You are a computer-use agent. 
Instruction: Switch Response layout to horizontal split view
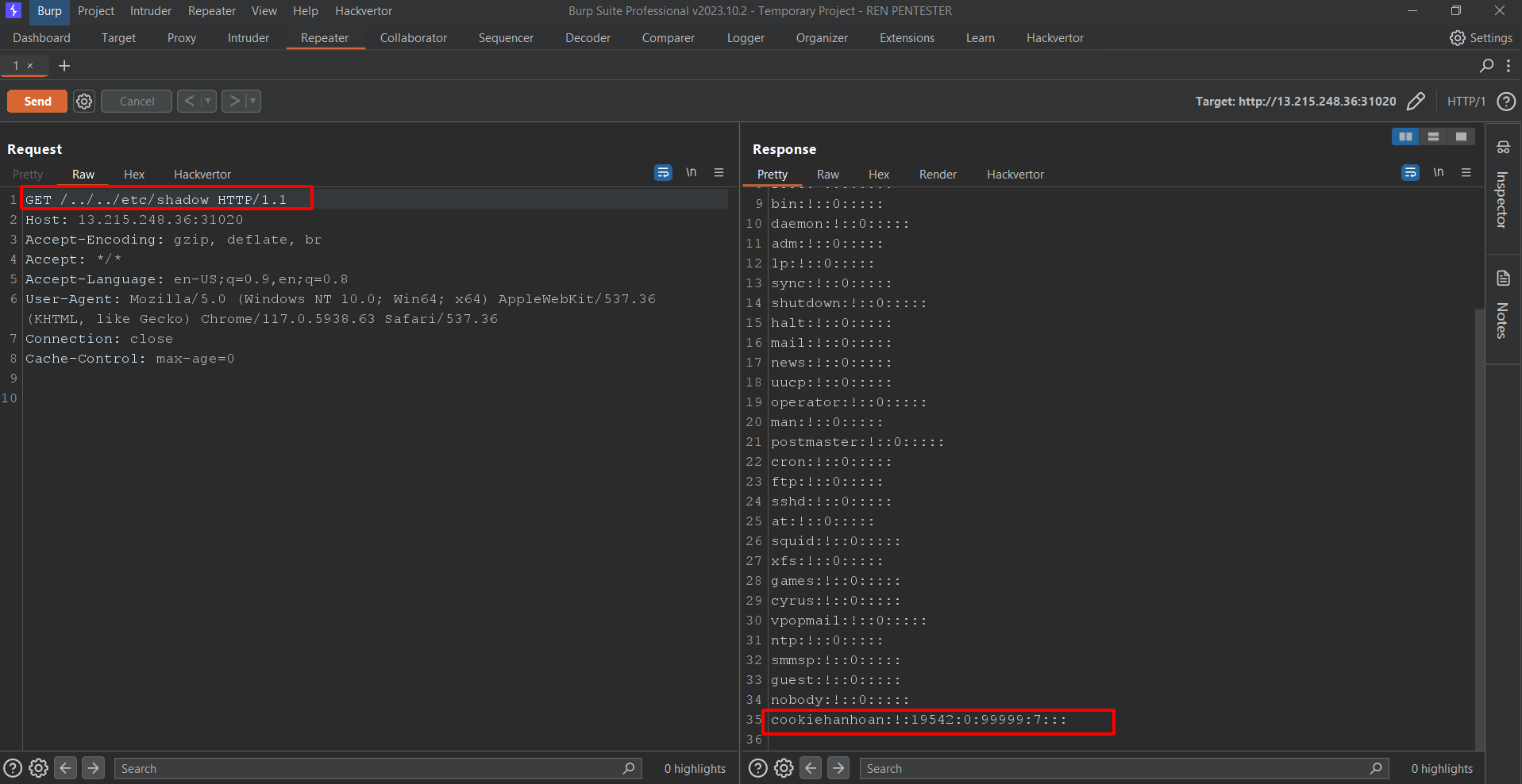coord(1433,136)
